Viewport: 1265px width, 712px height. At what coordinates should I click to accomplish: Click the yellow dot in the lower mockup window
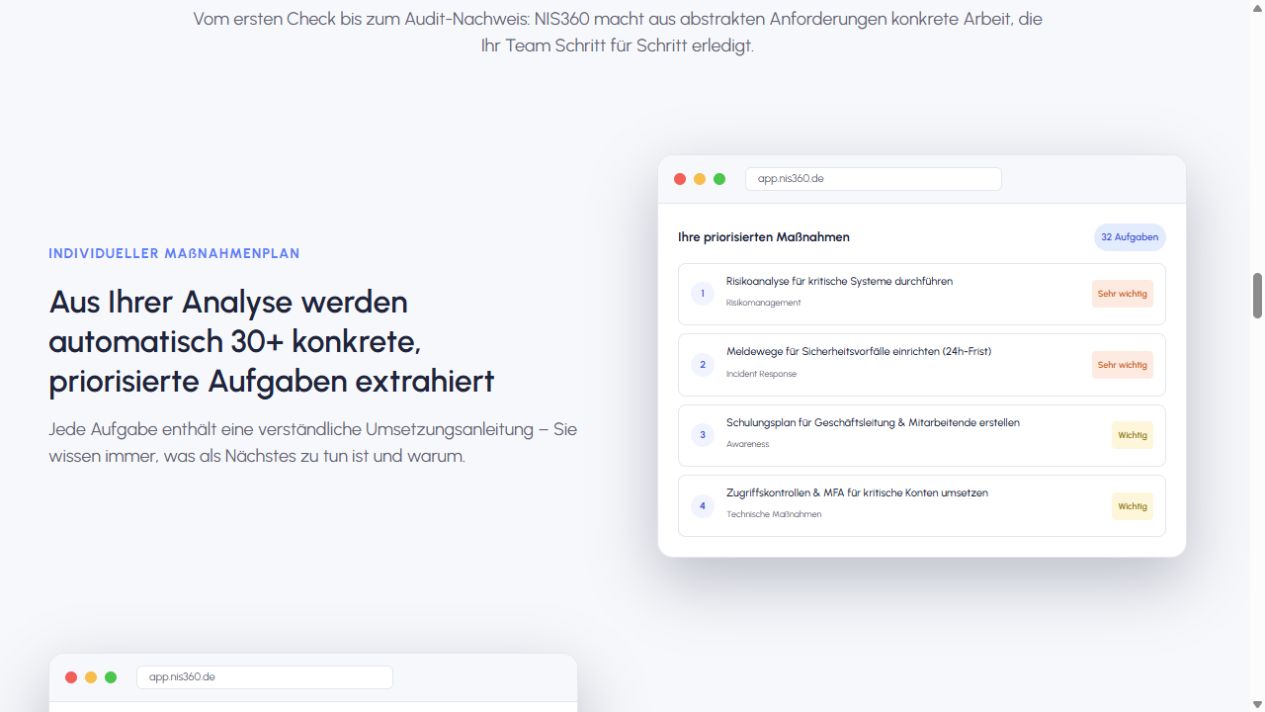pos(91,677)
